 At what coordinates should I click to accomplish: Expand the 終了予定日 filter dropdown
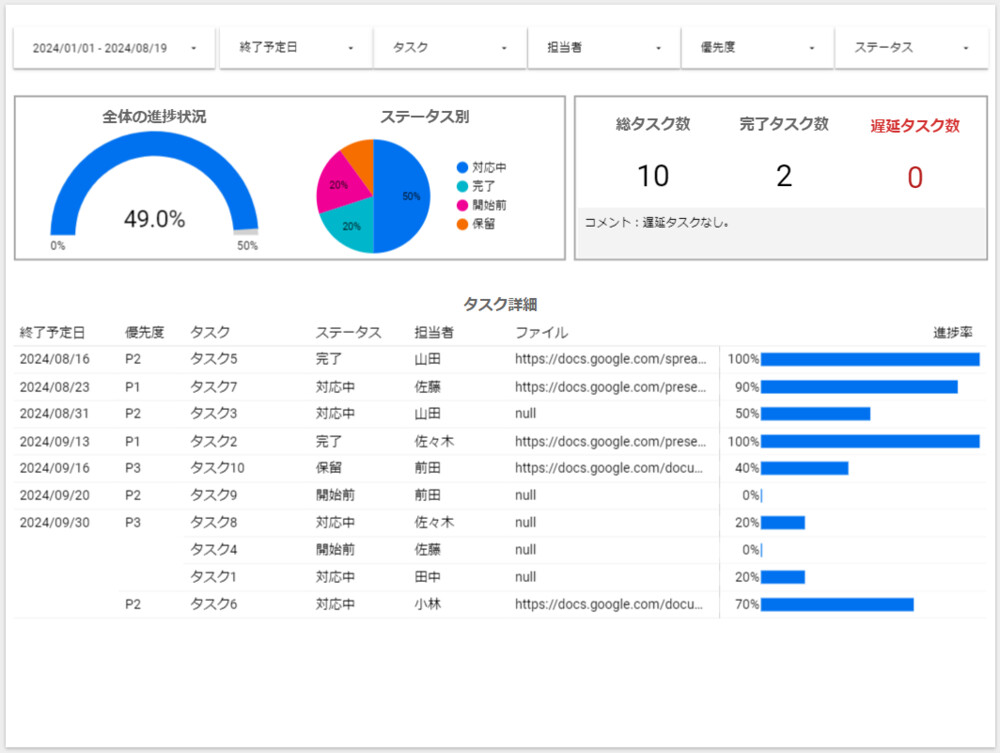[297, 48]
